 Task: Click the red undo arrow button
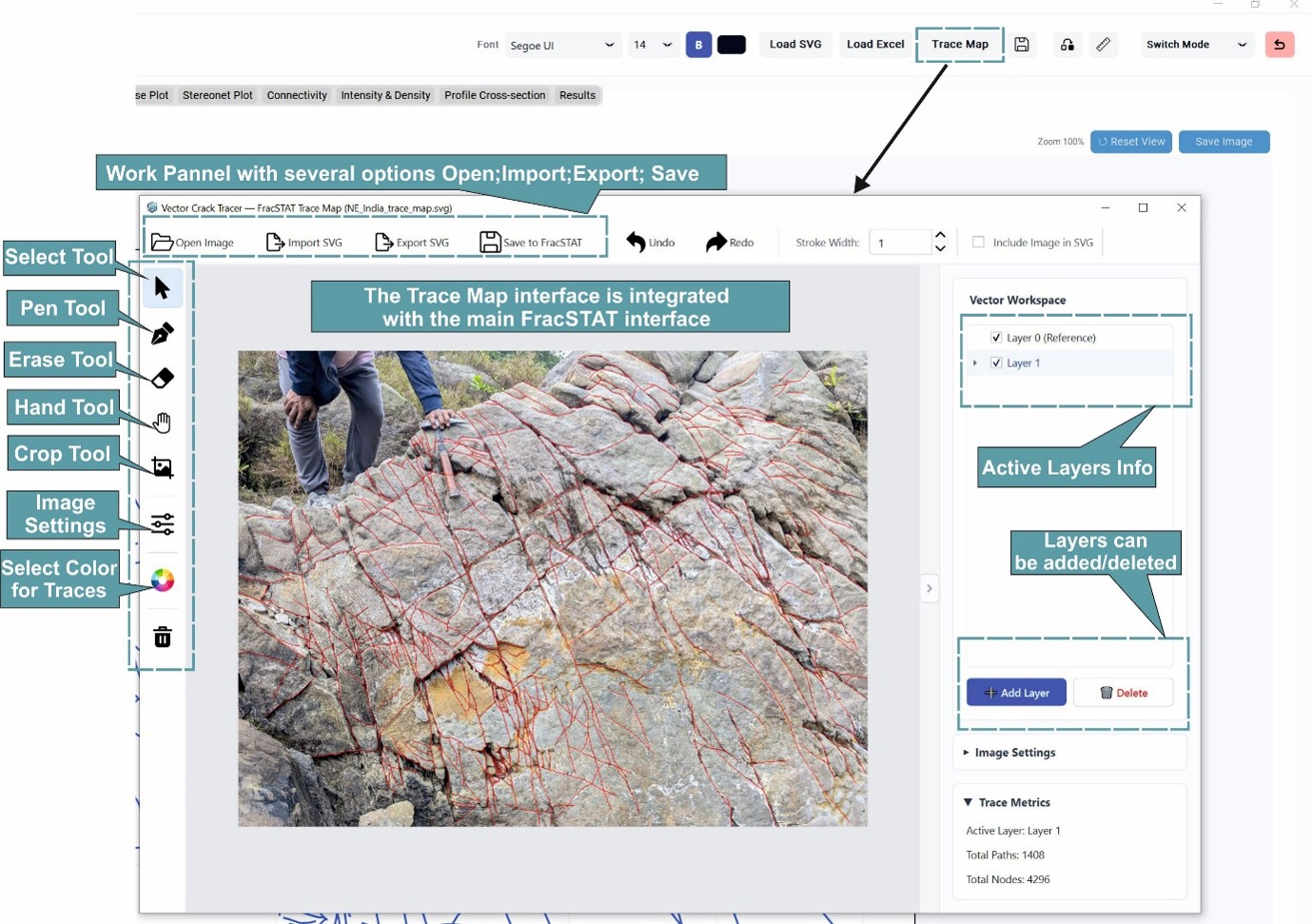[x=1280, y=45]
